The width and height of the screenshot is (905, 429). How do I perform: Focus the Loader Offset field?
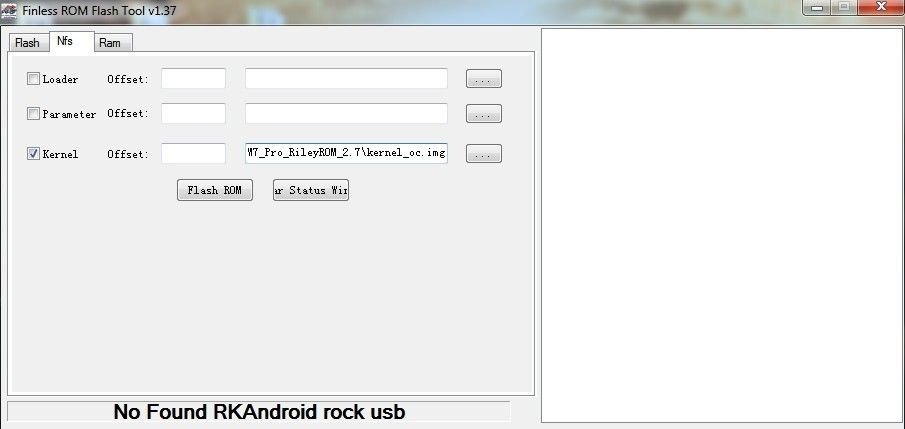click(x=193, y=79)
